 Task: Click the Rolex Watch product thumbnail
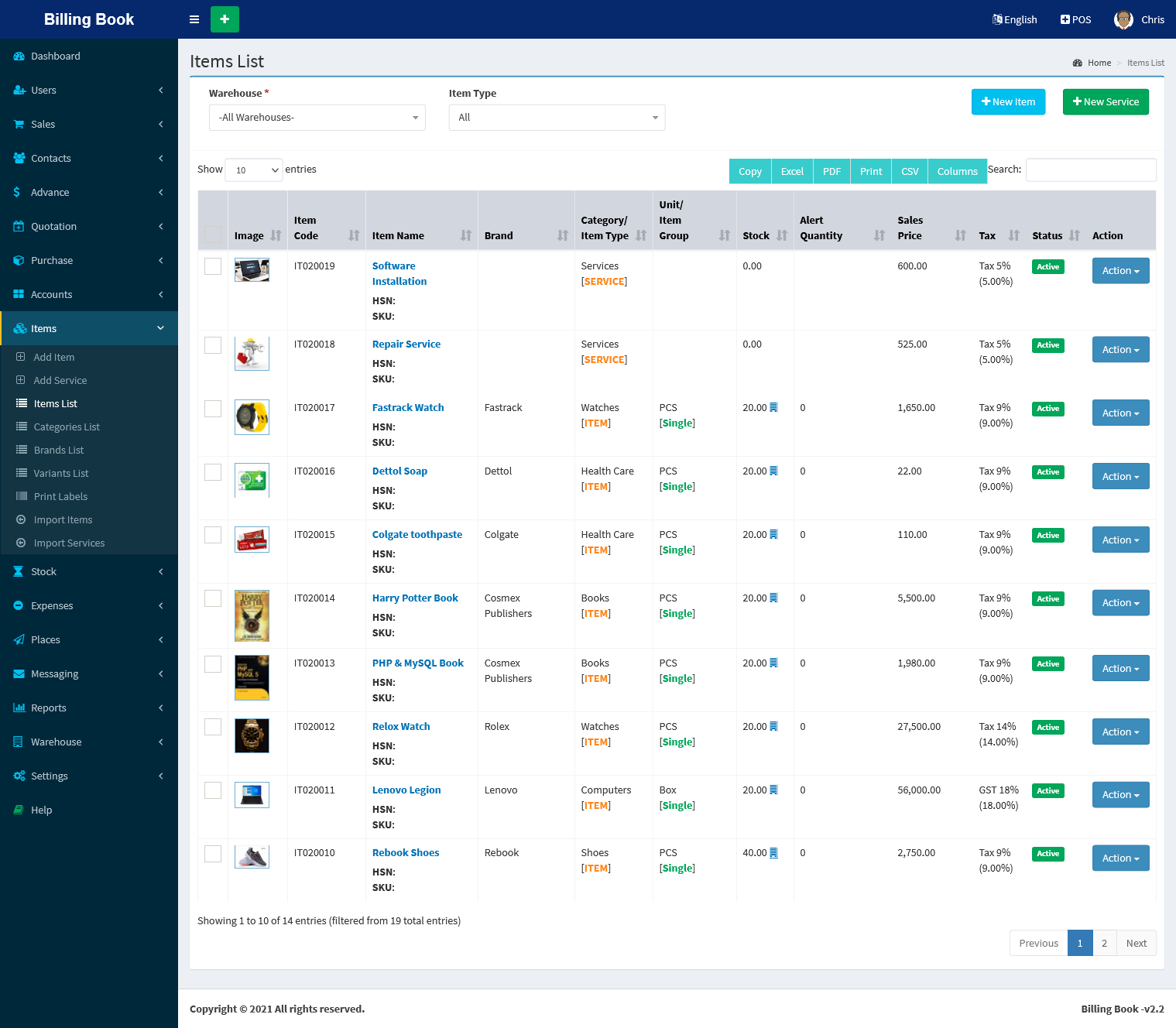[252, 735]
